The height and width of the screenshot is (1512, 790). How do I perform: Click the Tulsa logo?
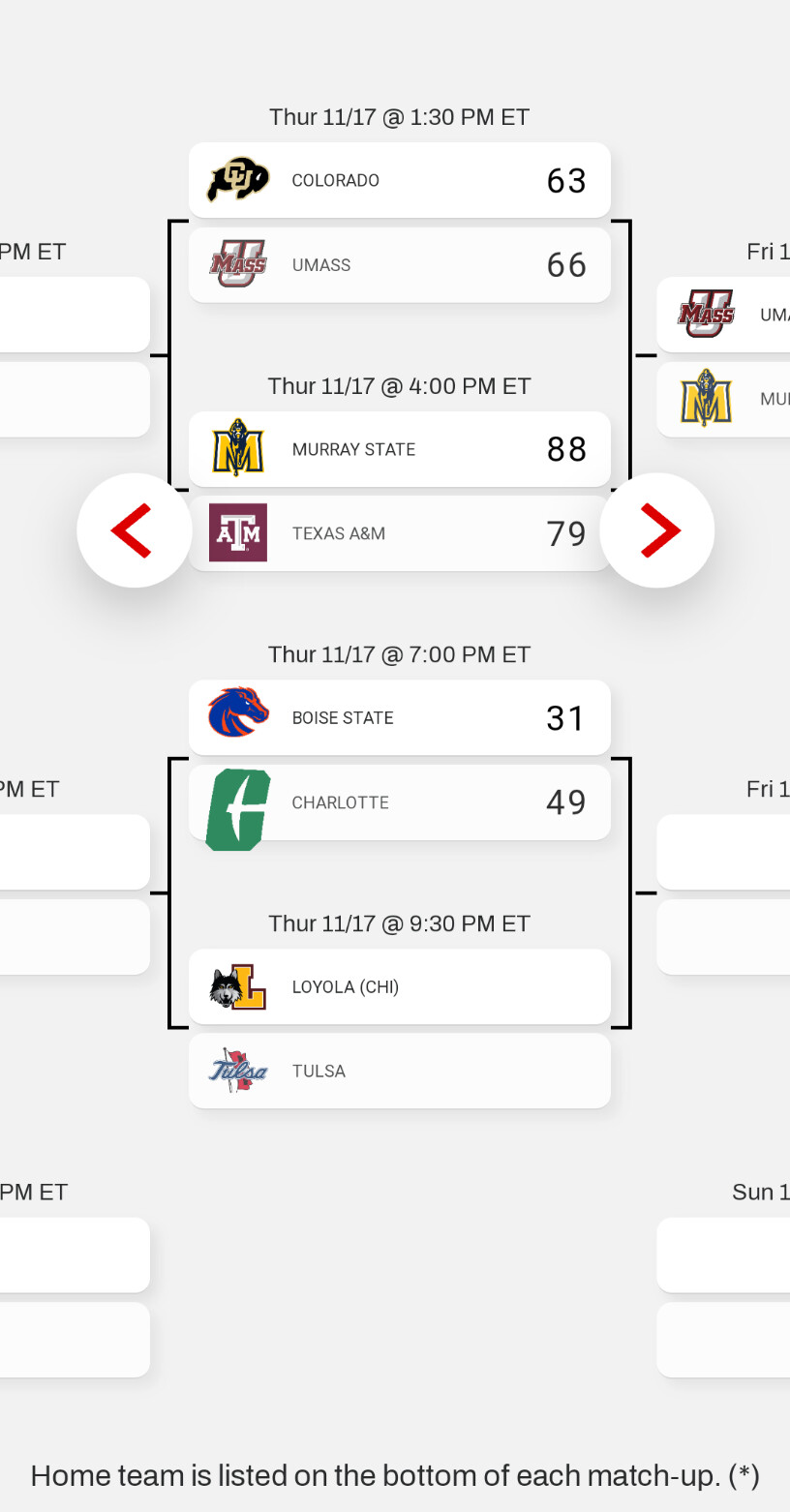pos(238,1070)
